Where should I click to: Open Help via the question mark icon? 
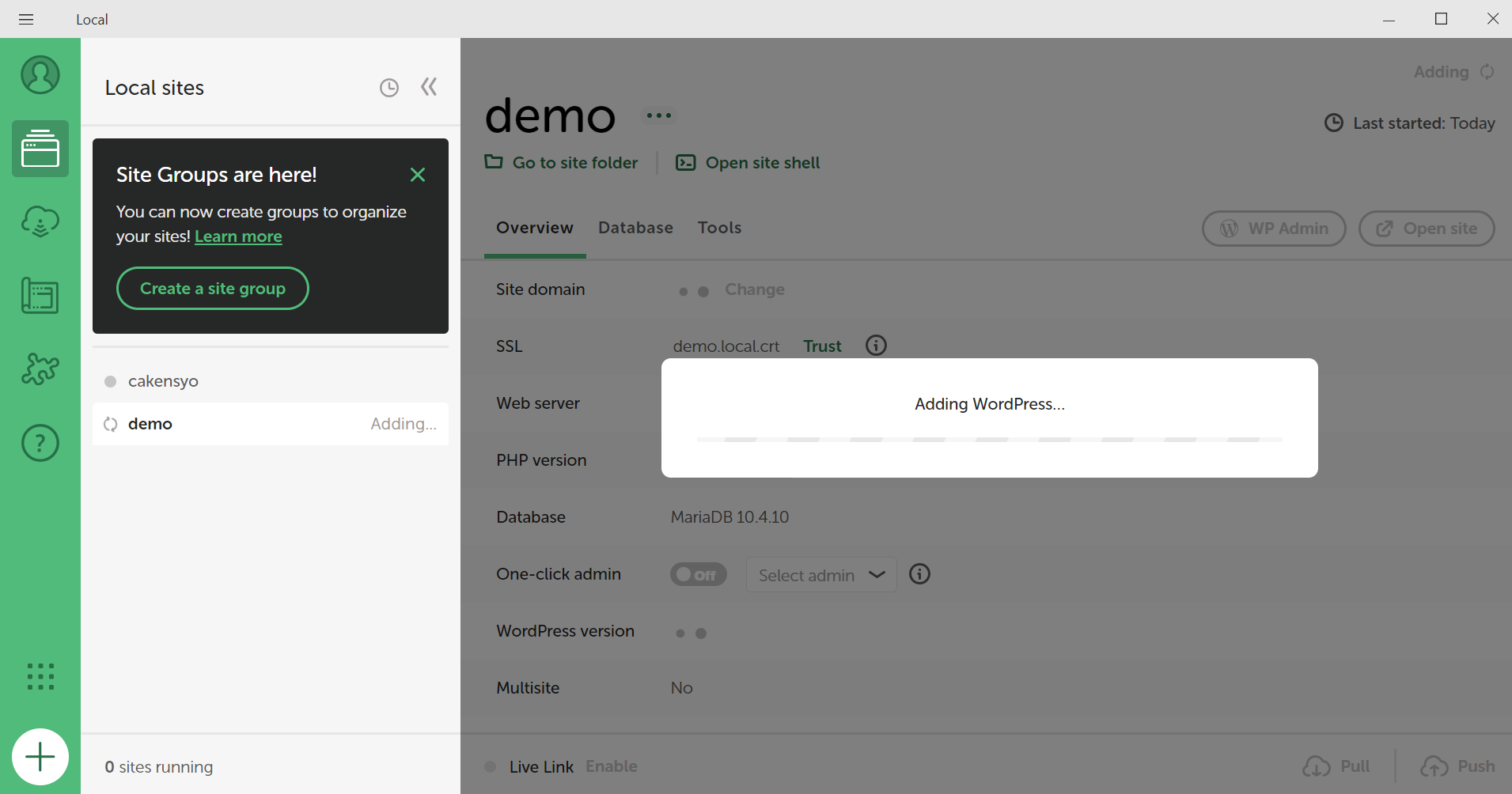coord(40,442)
